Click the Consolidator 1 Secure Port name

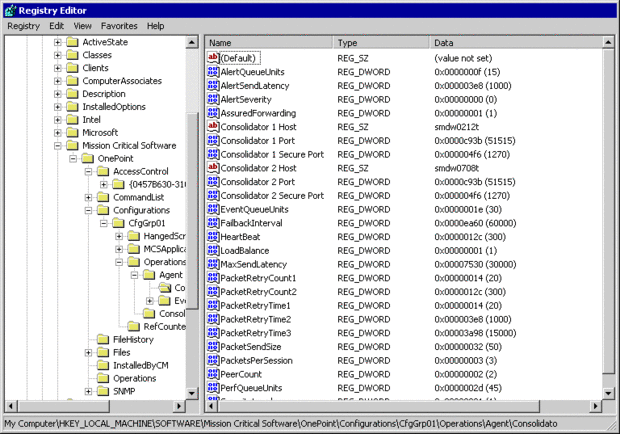click(272, 154)
